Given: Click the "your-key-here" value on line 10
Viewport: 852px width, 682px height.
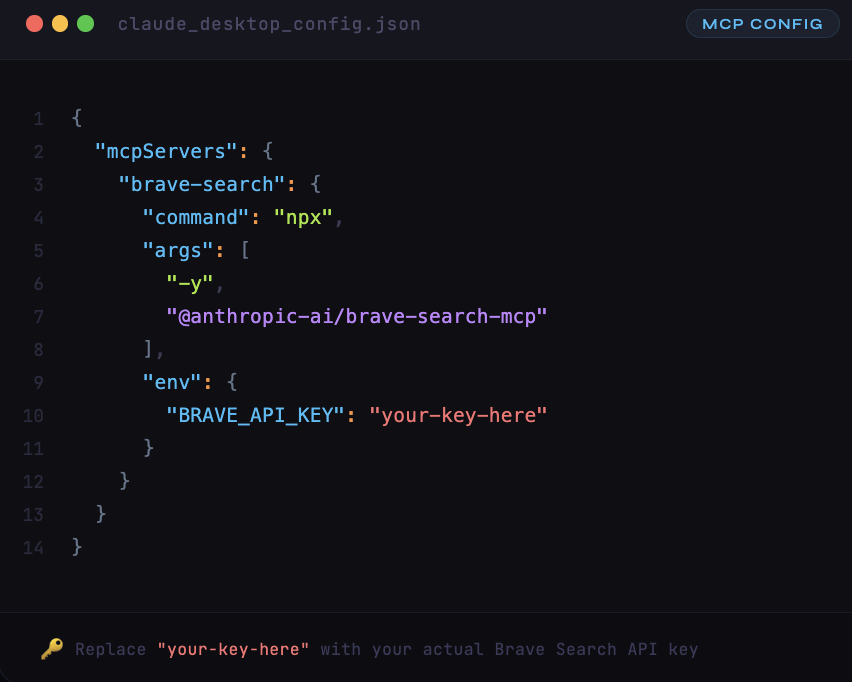Looking at the screenshot, I should 459,415.
